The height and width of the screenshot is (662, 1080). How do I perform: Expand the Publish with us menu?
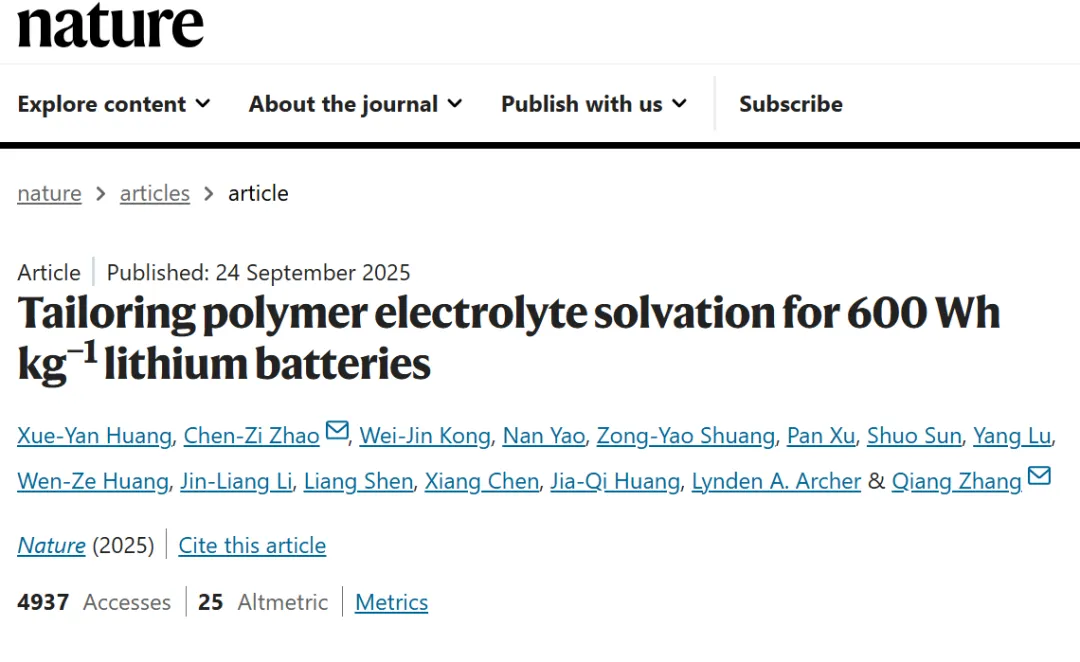click(x=594, y=104)
